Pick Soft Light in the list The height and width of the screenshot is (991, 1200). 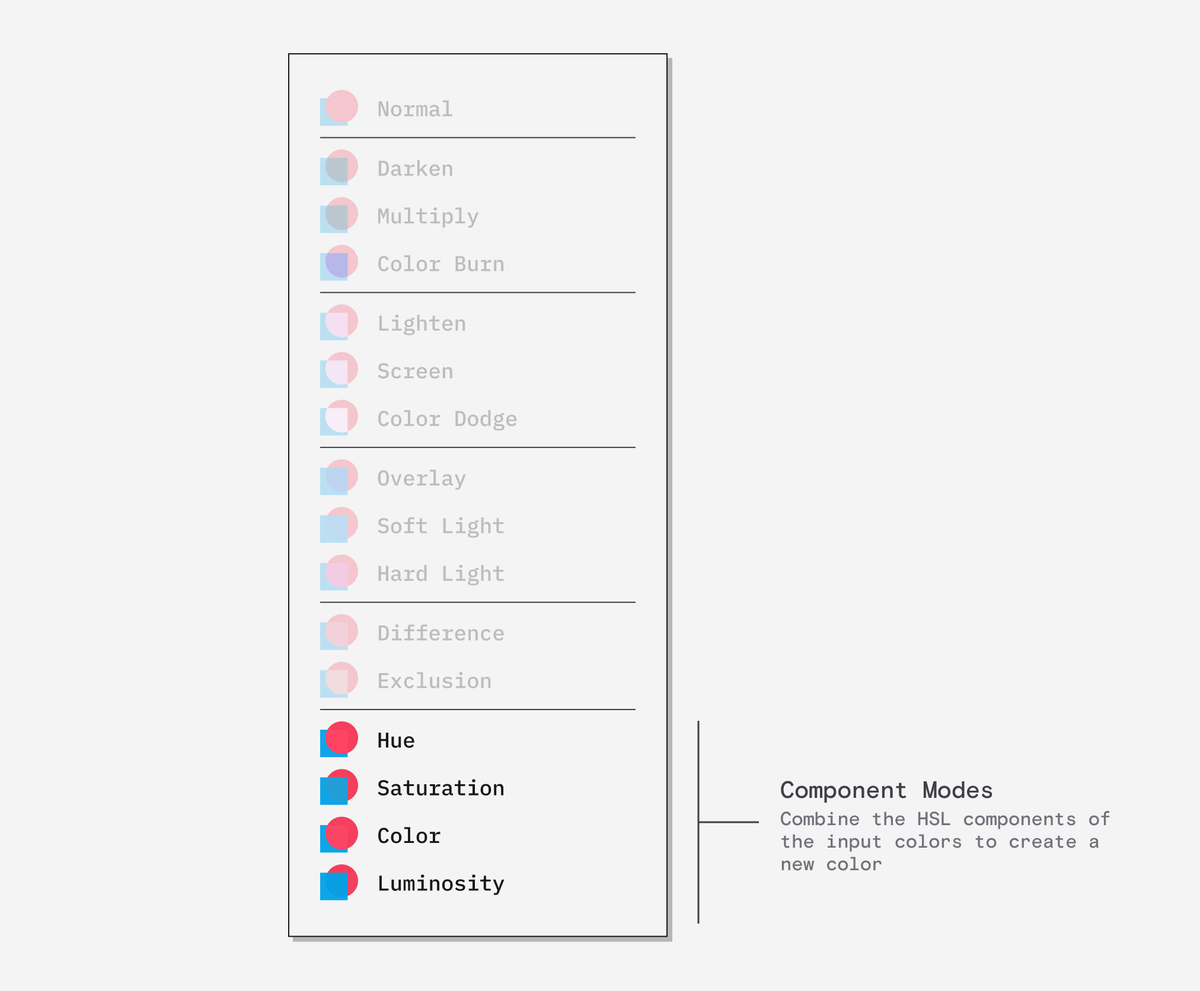click(440, 527)
